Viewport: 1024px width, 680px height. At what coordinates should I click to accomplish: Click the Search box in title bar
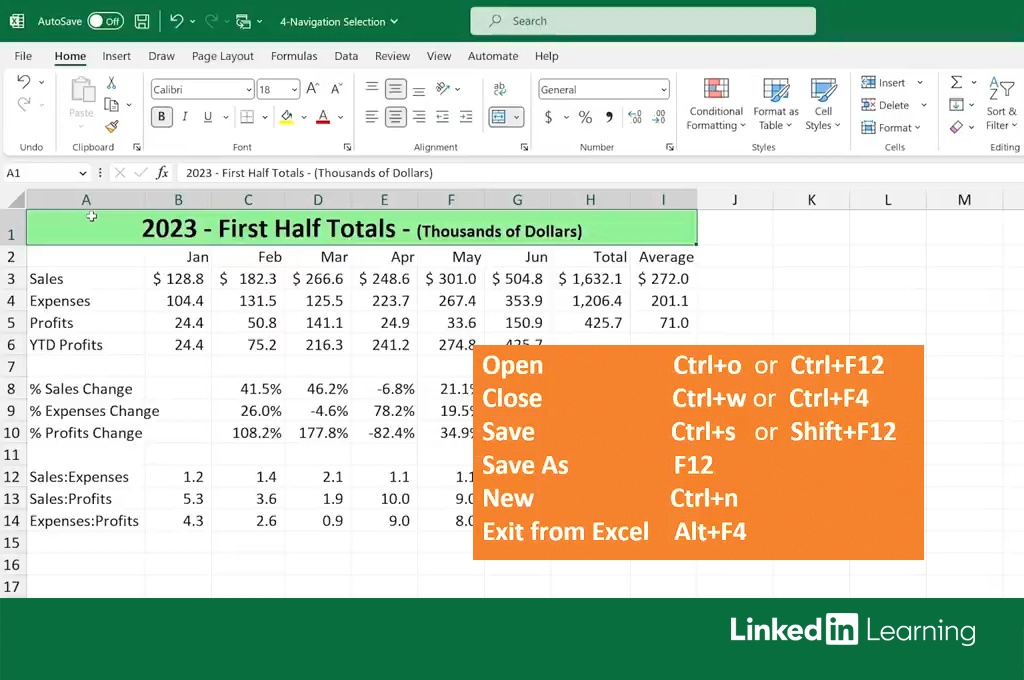642,21
